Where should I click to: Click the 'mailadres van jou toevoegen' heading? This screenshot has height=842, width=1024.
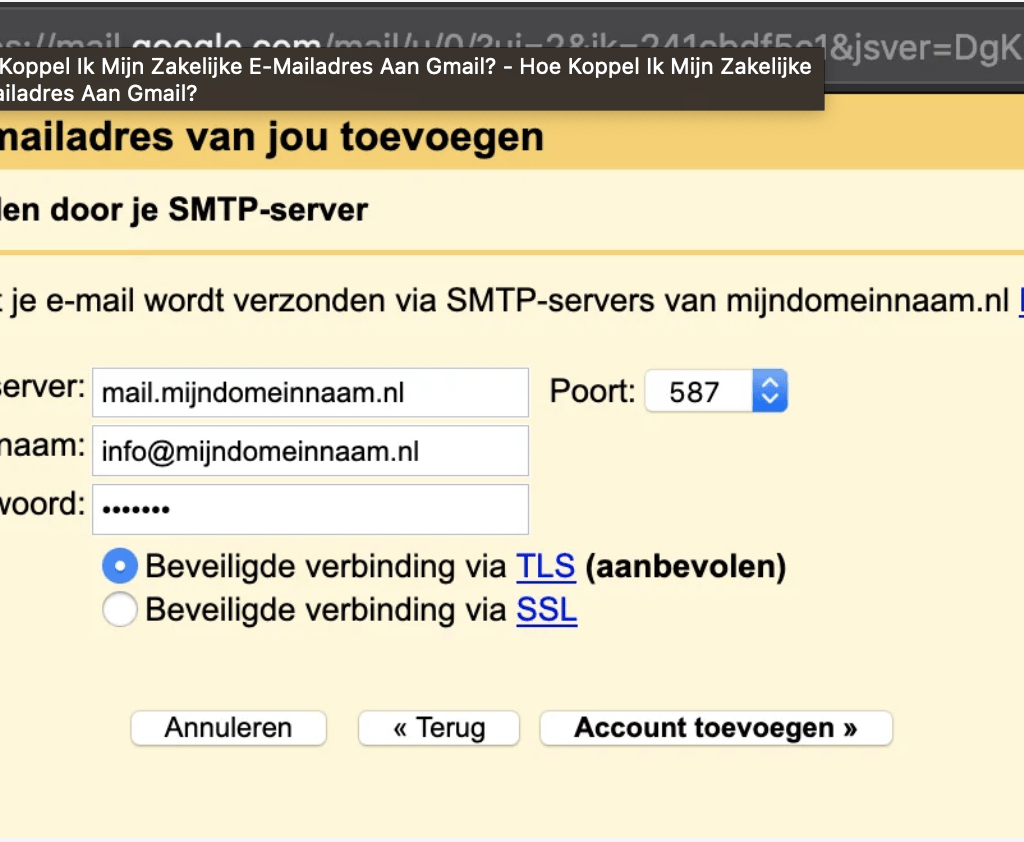270,136
